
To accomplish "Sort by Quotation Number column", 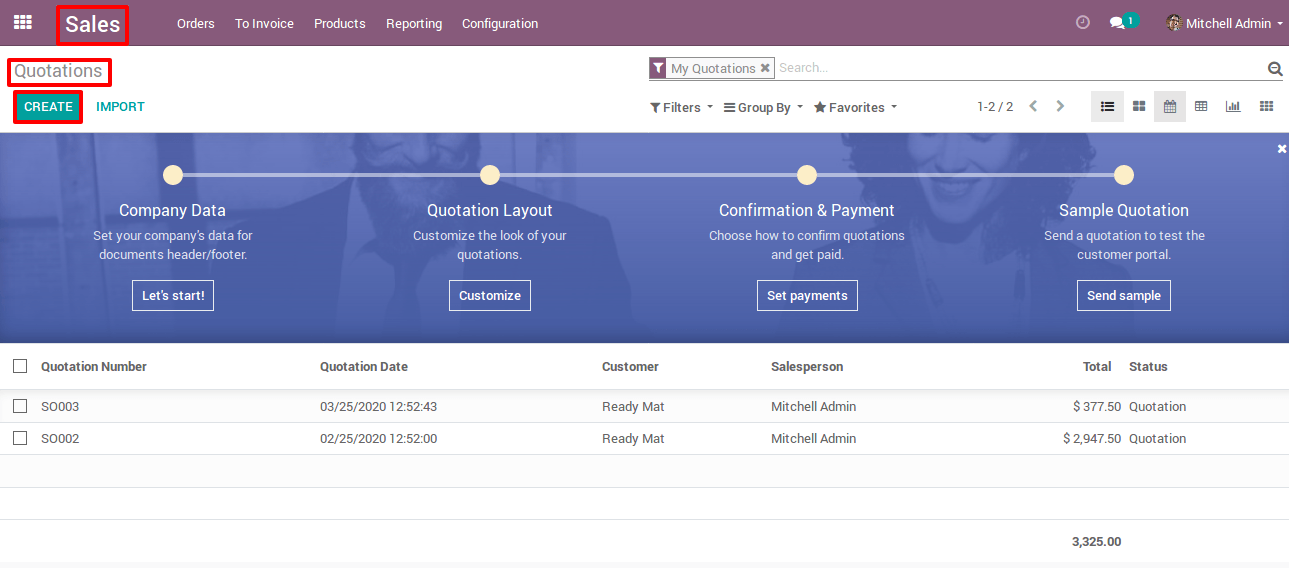I will point(94,366).
